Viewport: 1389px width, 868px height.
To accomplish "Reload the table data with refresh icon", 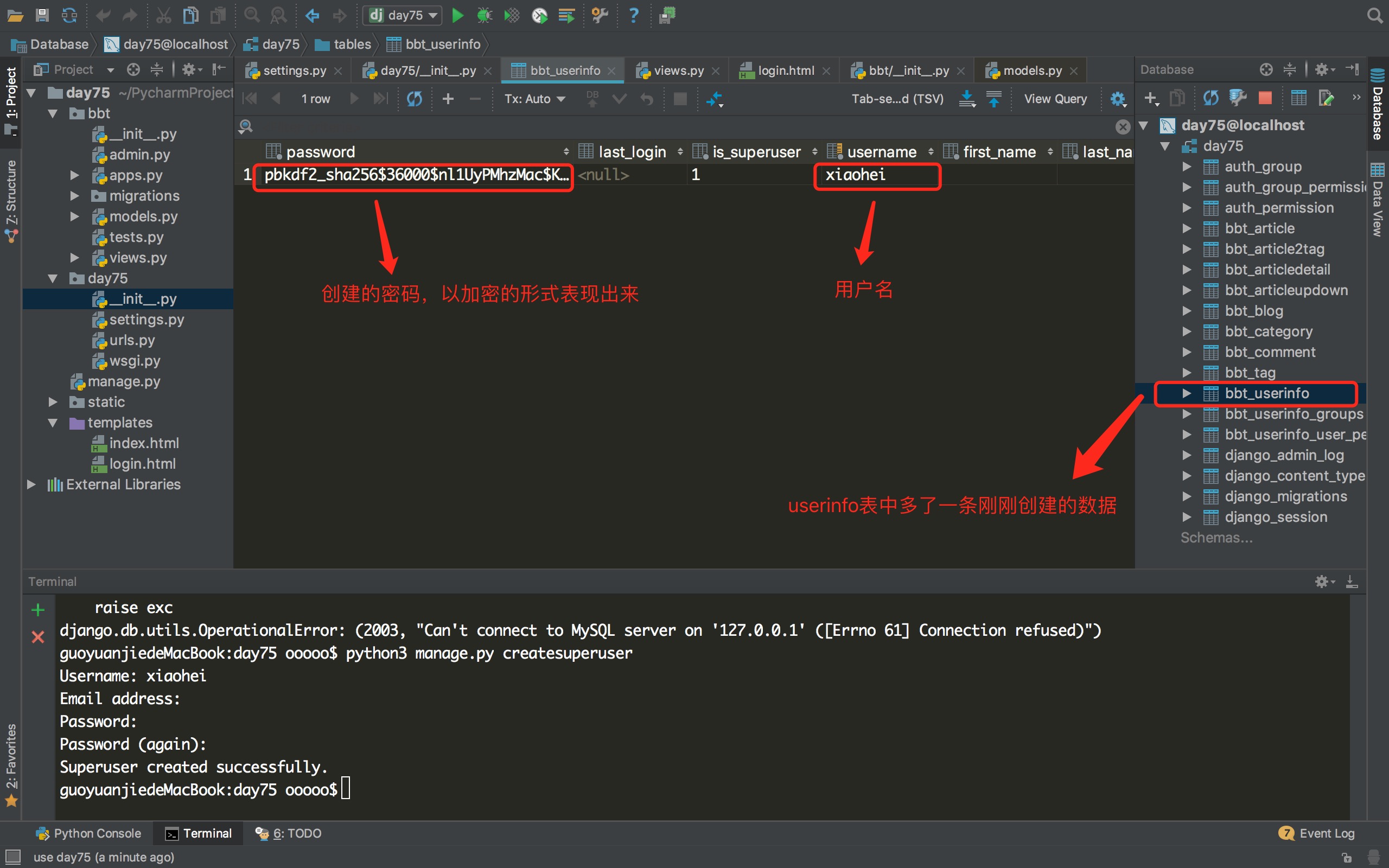I will click(x=415, y=99).
